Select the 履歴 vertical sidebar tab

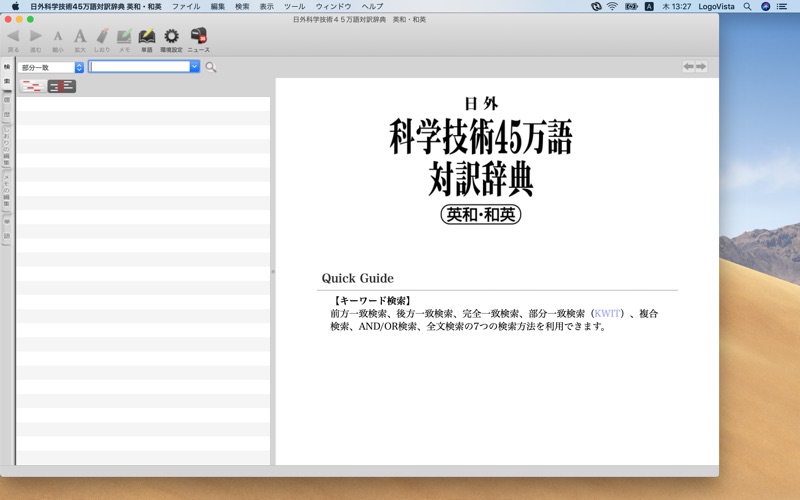pyautogui.click(x=7, y=107)
